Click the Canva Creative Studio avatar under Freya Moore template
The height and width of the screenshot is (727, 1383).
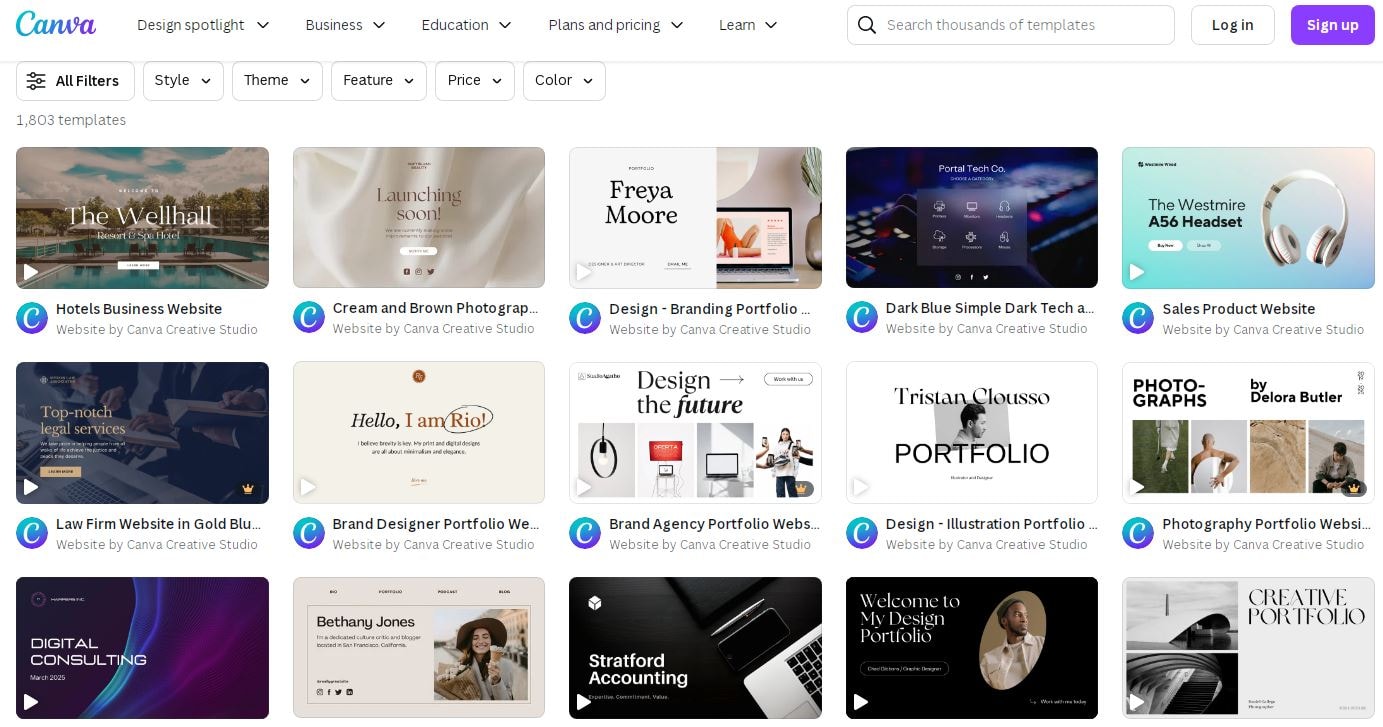click(x=585, y=318)
